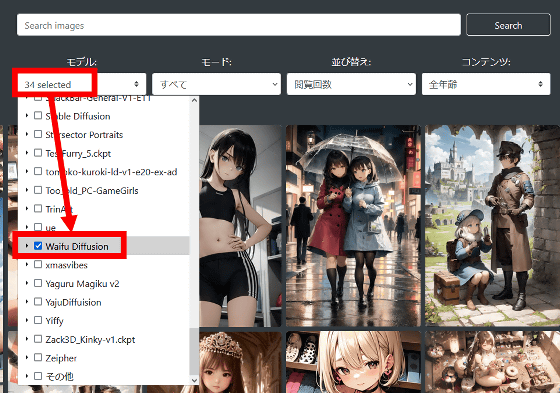Click the Search button
Viewport: 560px width, 393px height.
[x=508, y=25]
